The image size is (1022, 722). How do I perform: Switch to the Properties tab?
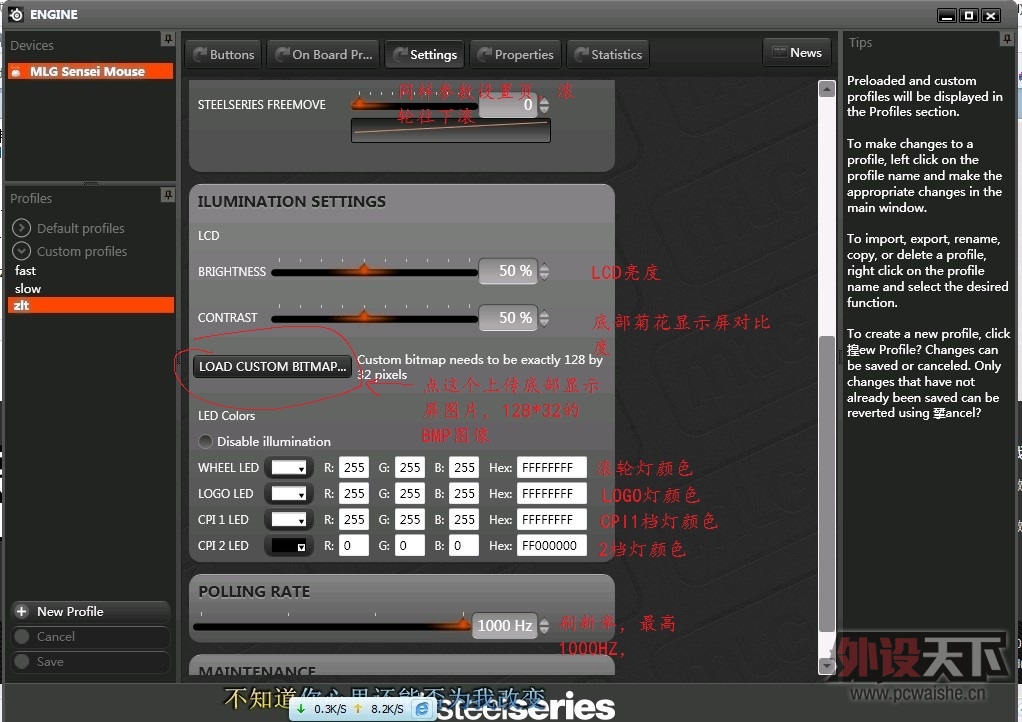click(x=516, y=55)
